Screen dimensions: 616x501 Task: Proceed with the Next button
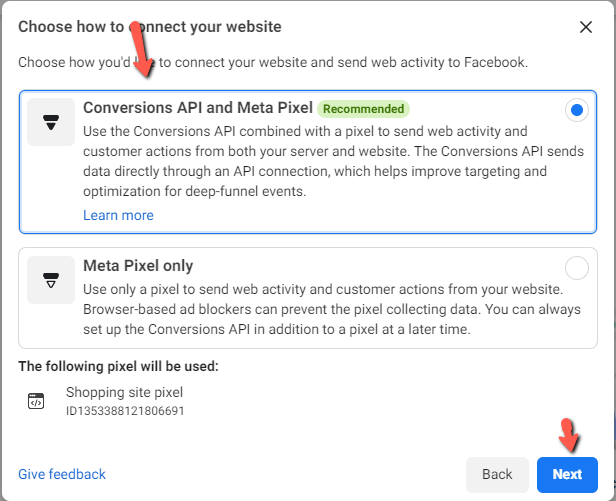[x=567, y=475]
